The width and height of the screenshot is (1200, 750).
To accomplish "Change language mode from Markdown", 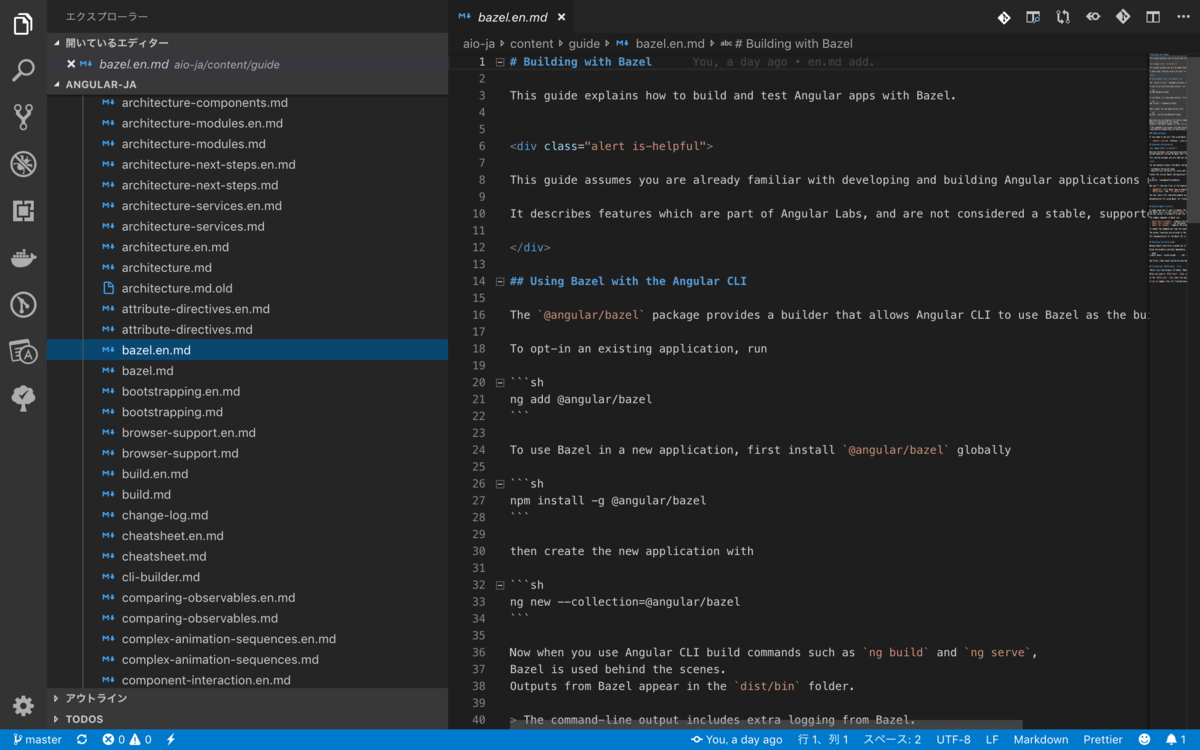I will point(1041,740).
